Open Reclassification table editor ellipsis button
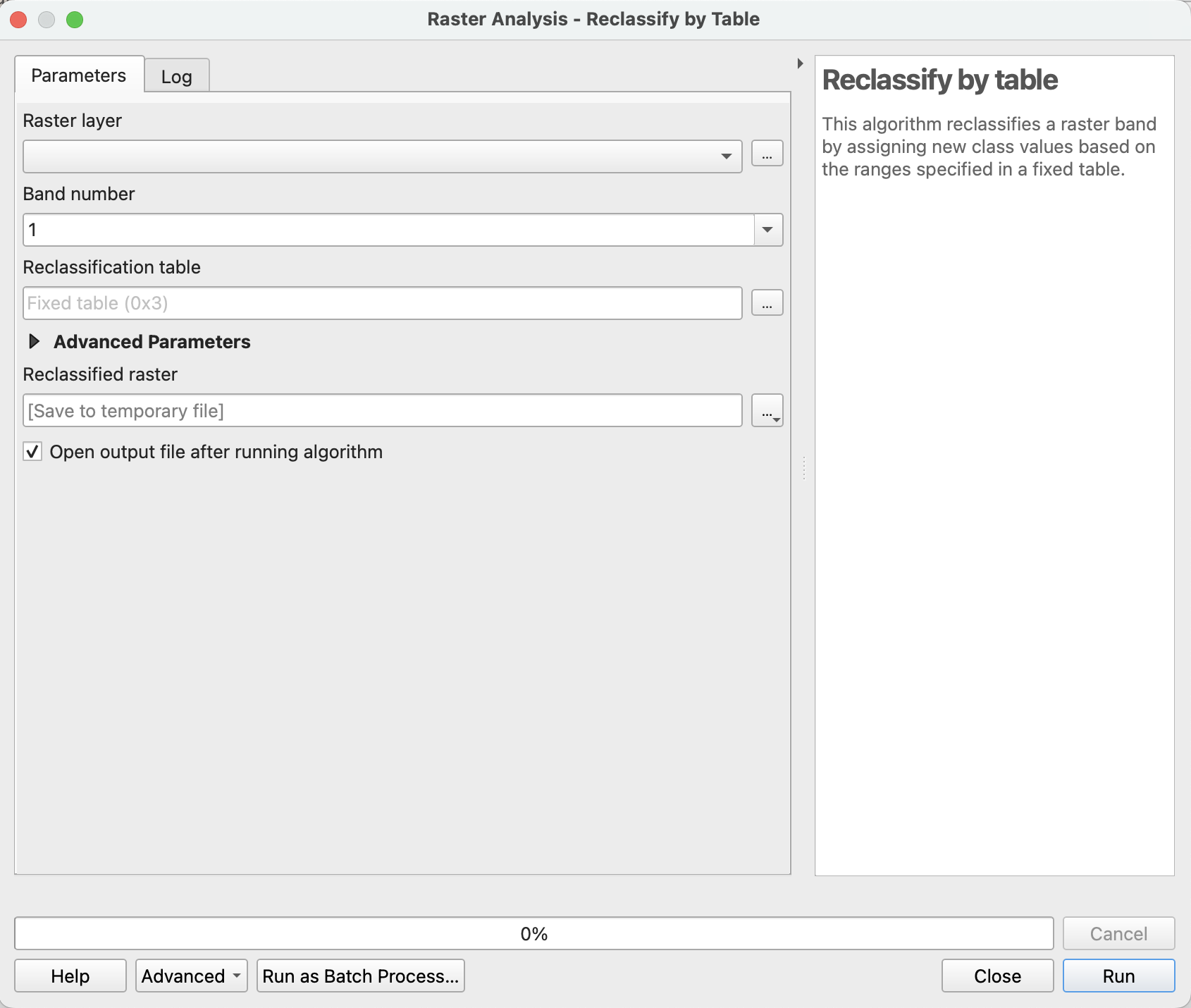1191x1008 pixels. tap(767, 303)
